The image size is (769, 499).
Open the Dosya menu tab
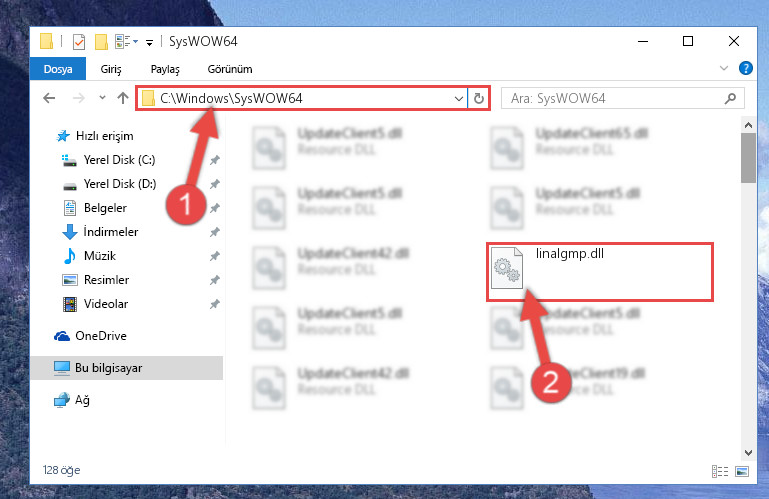pyautogui.click(x=58, y=69)
